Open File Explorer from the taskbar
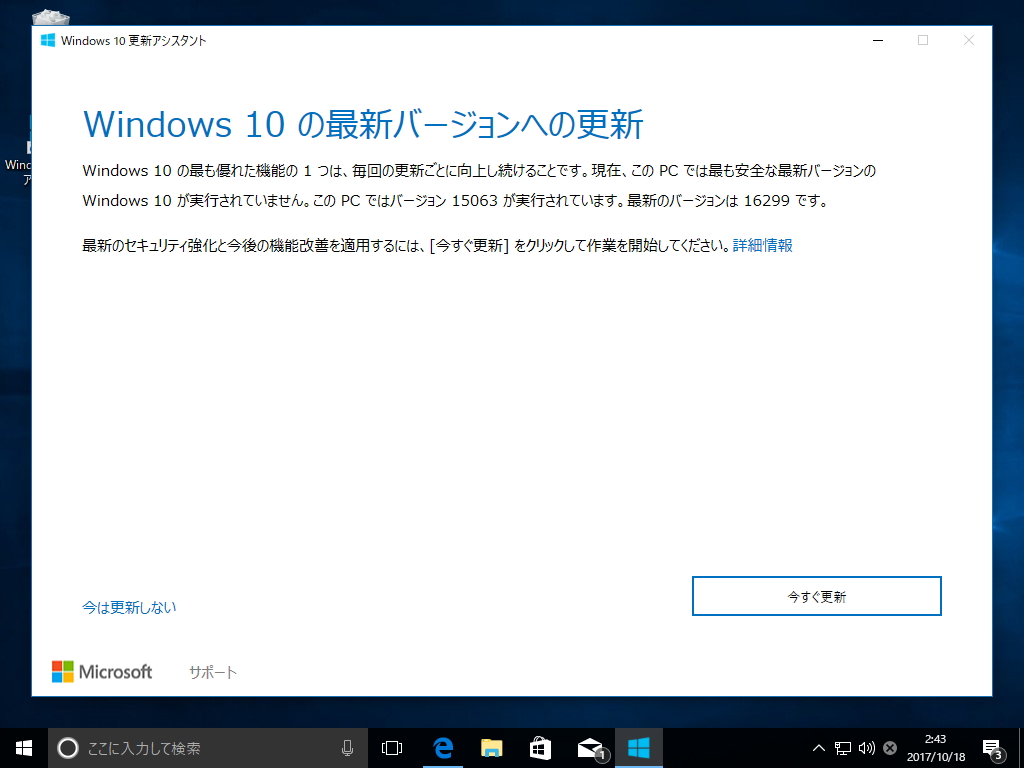The height and width of the screenshot is (768, 1024). pyautogui.click(x=490, y=747)
